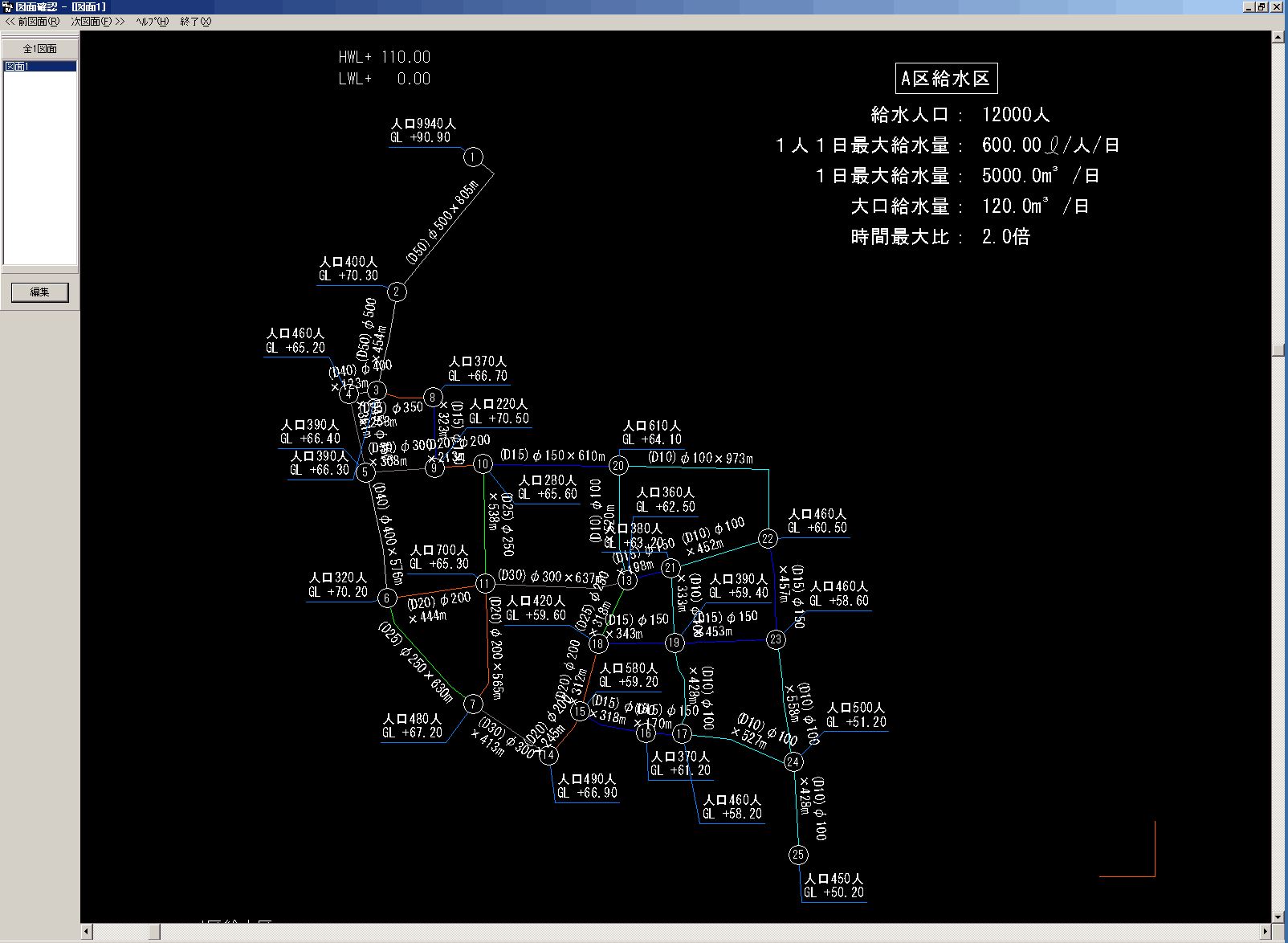This screenshot has height=943, width=1288.
Task: Click the (D10) φ100×973m pipe label
Action: [x=701, y=458]
